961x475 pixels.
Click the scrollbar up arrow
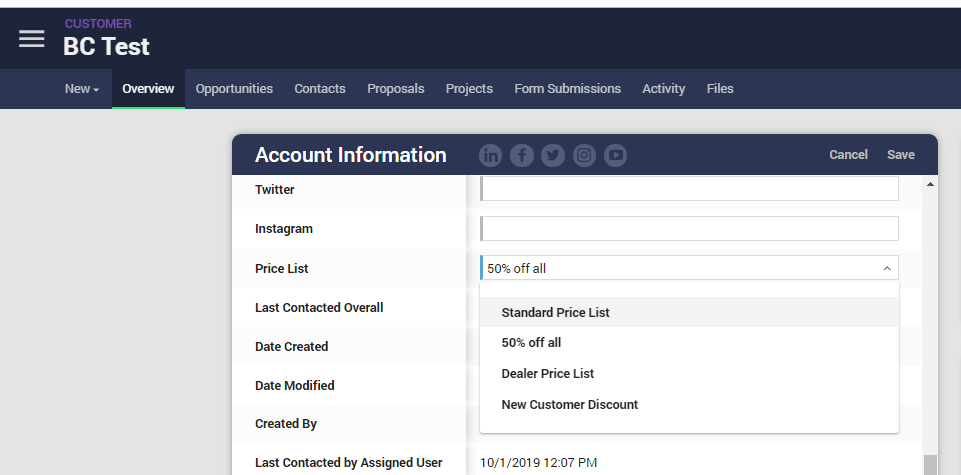coord(930,185)
